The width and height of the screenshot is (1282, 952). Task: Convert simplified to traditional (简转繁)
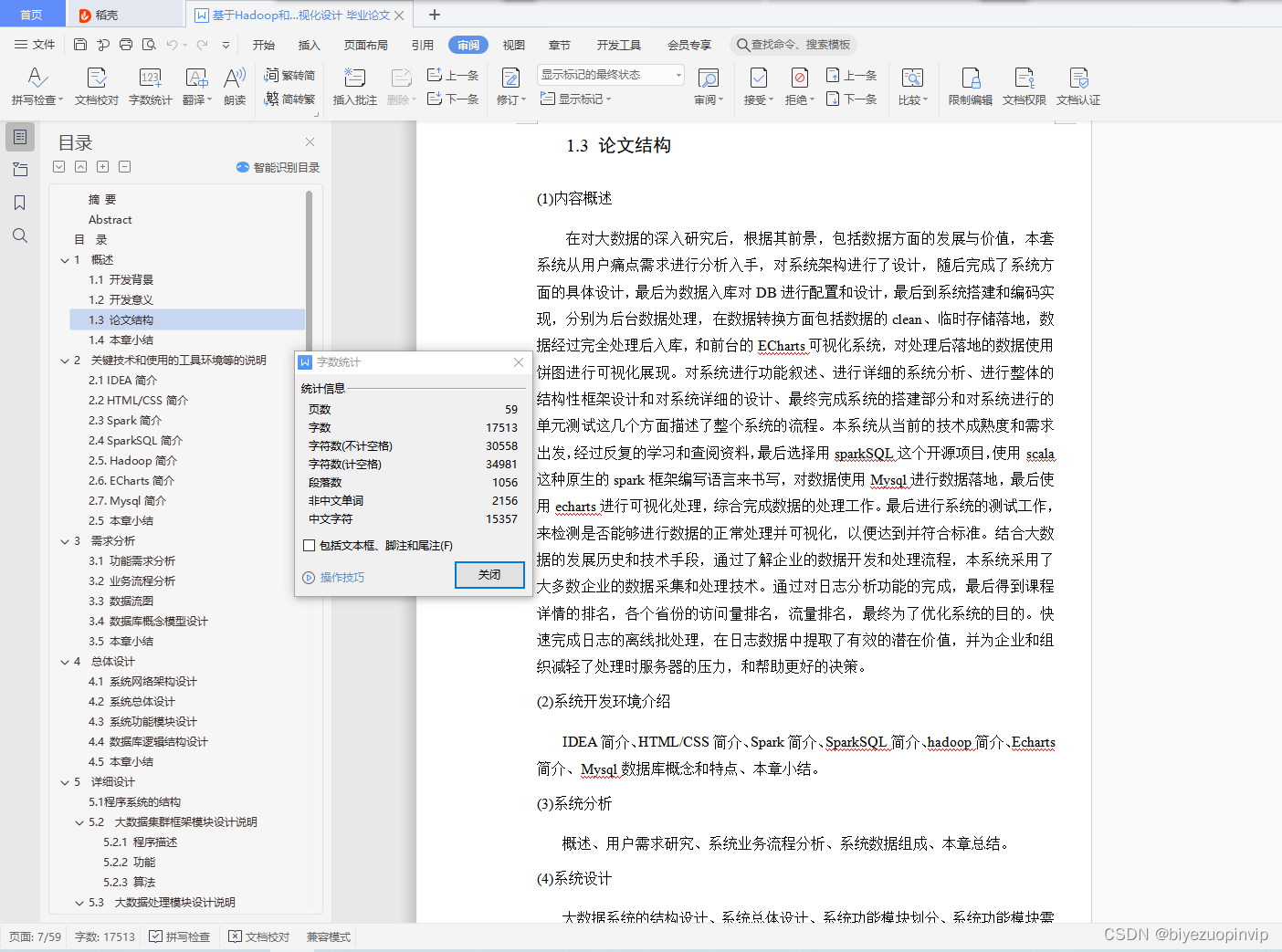(x=289, y=99)
